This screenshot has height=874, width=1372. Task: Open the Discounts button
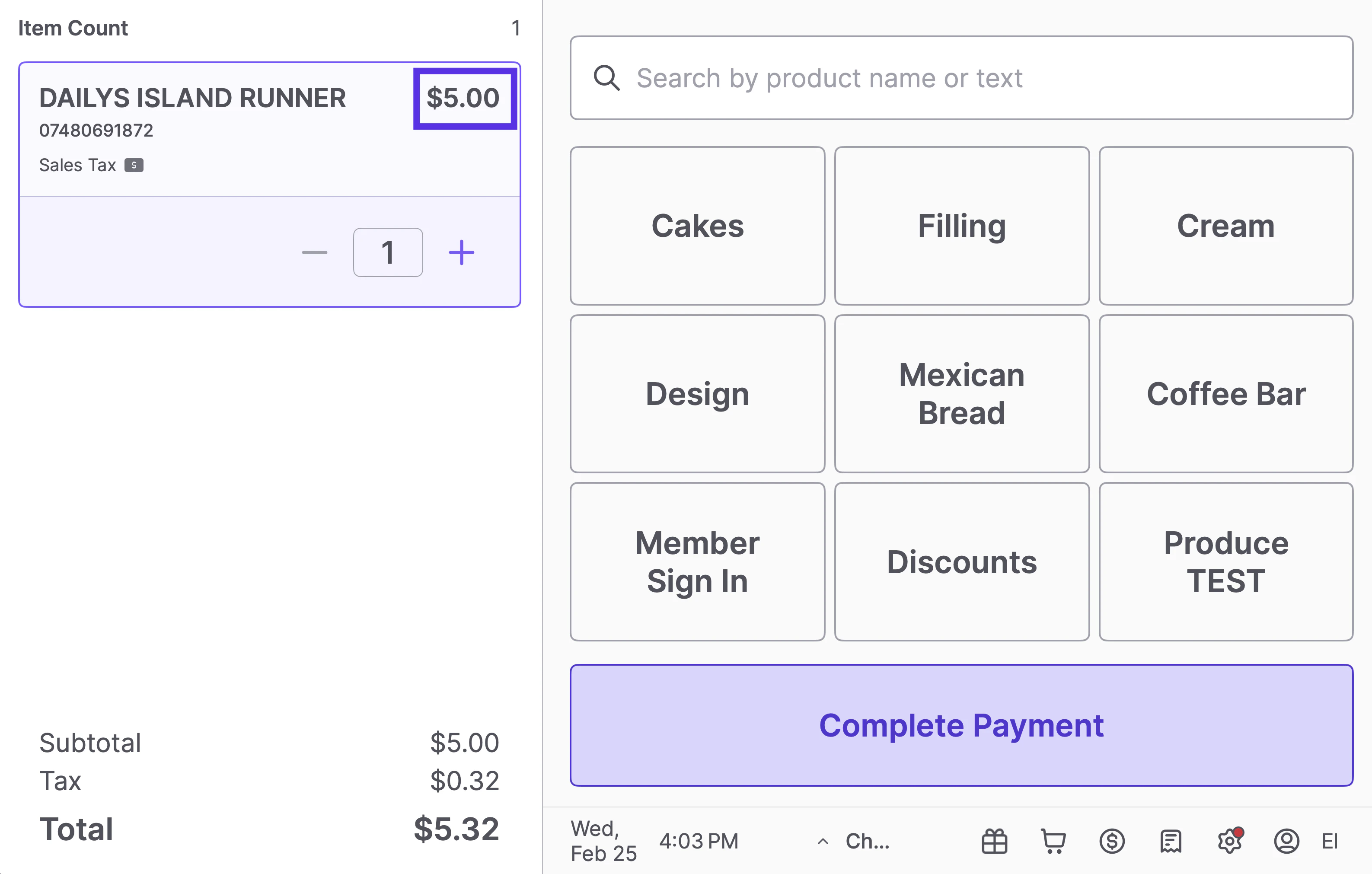[961, 562]
